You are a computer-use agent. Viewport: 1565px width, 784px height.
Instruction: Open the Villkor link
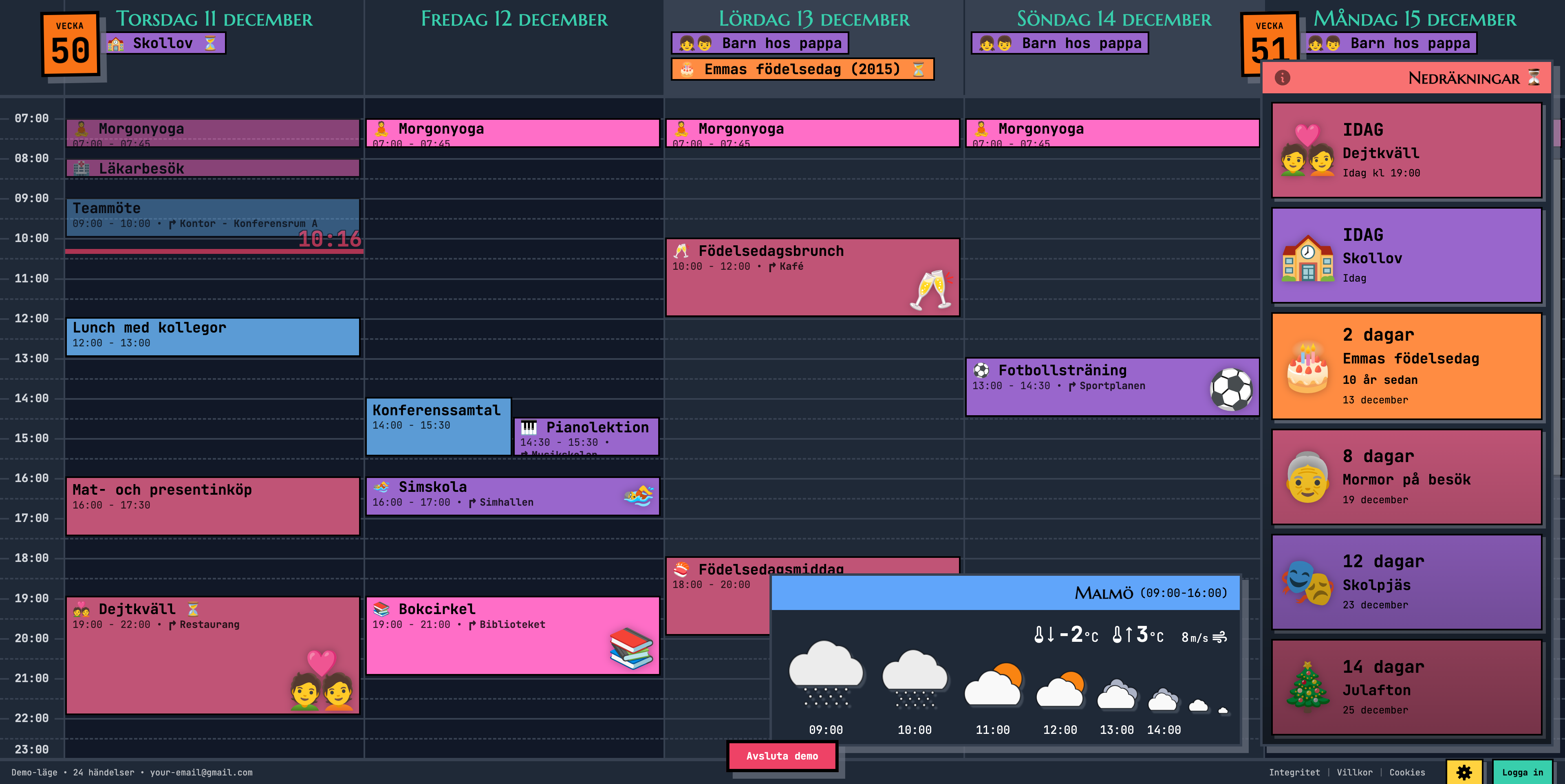pos(1354,773)
